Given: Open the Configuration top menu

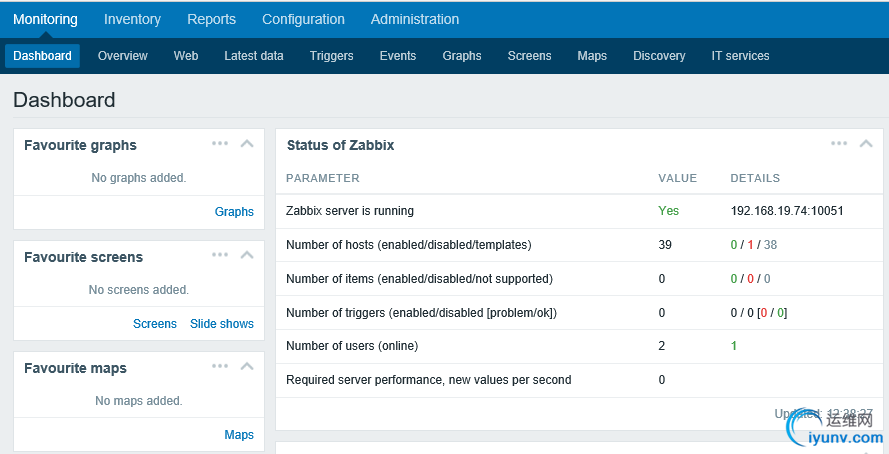Looking at the screenshot, I should pos(303,19).
